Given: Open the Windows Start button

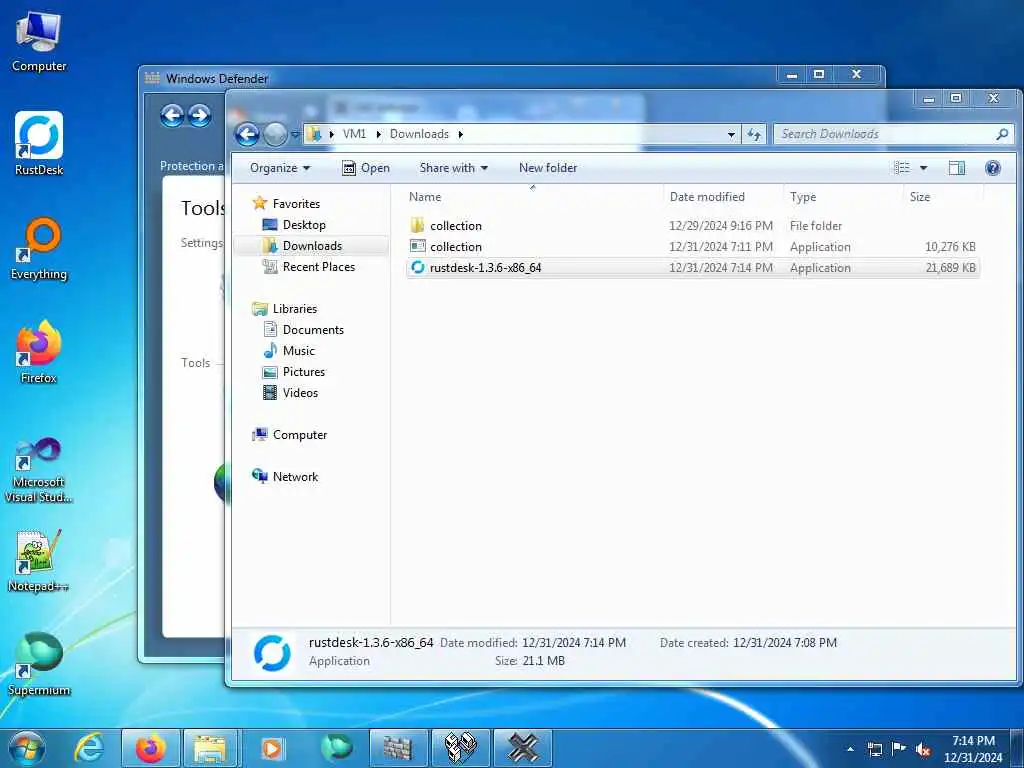Looking at the screenshot, I should pos(27,748).
